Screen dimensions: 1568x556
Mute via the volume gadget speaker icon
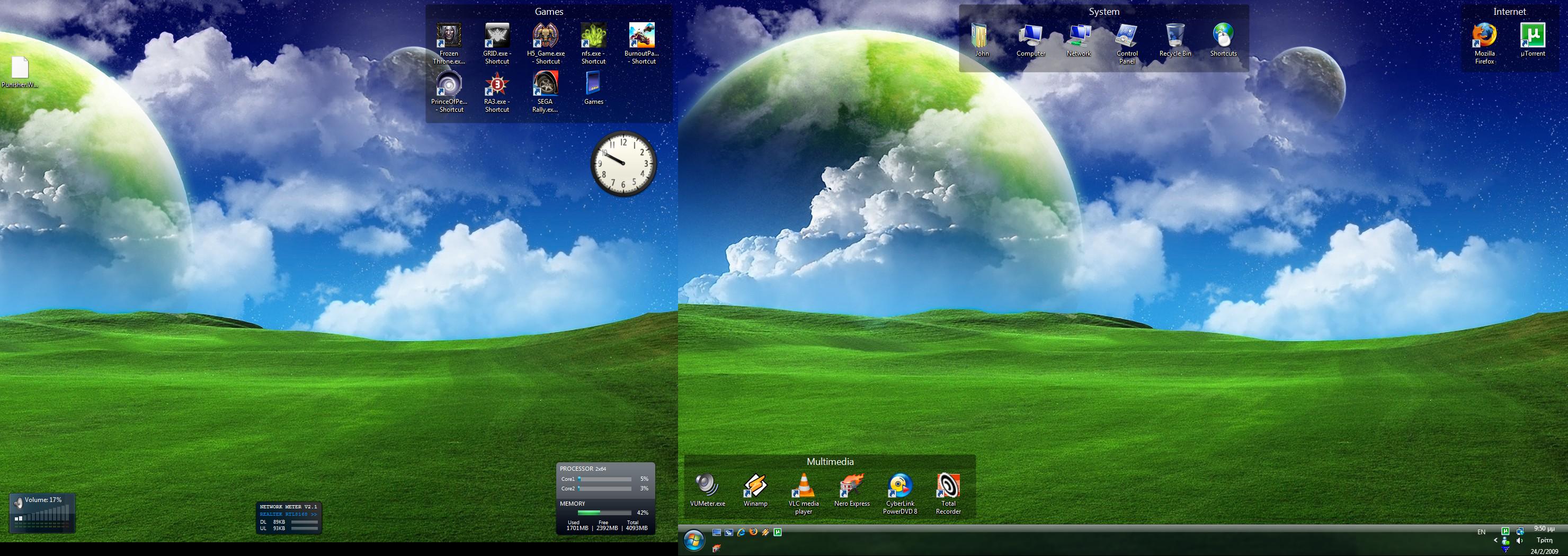coord(18,503)
